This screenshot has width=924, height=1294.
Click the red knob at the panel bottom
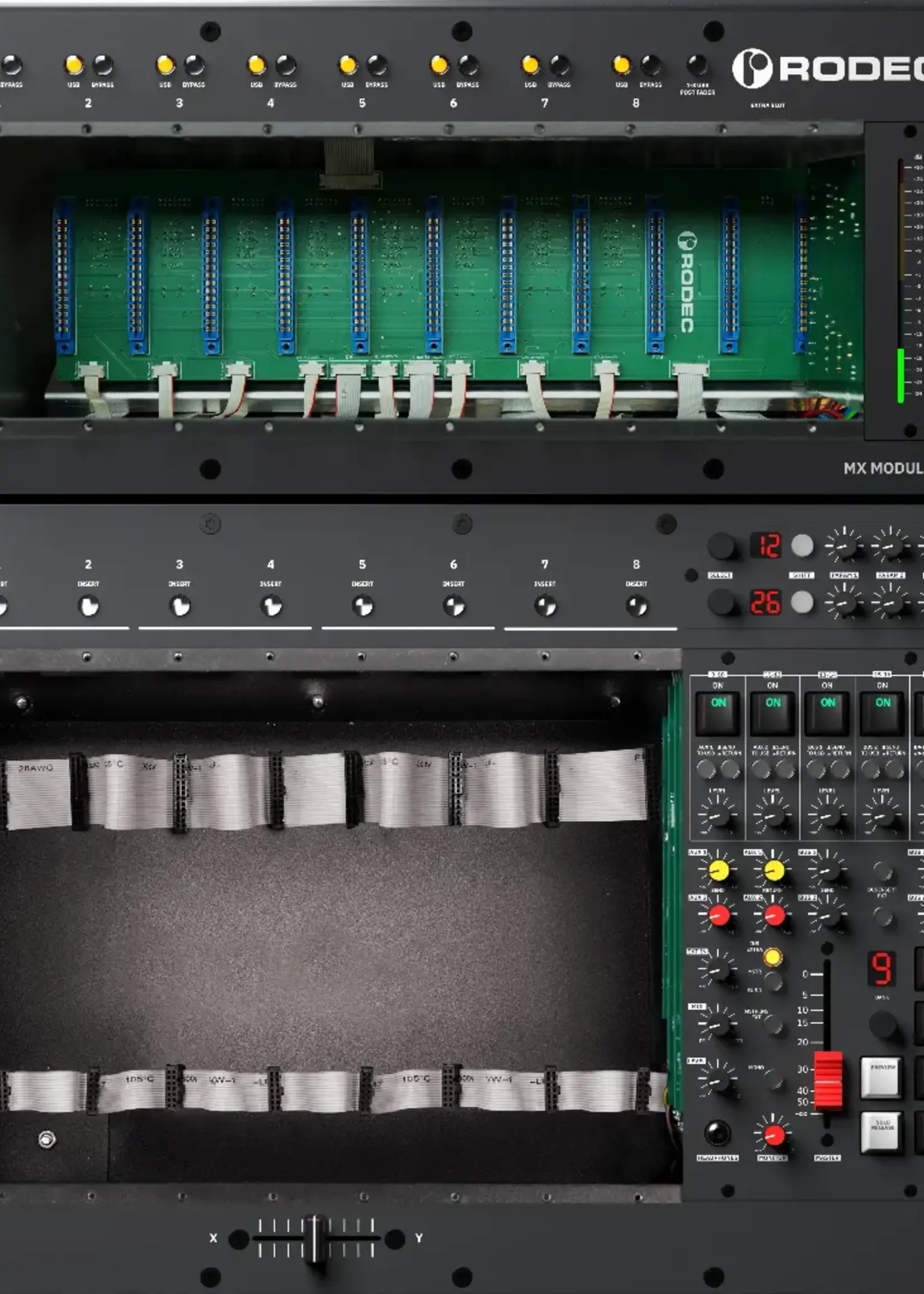[774, 1136]
